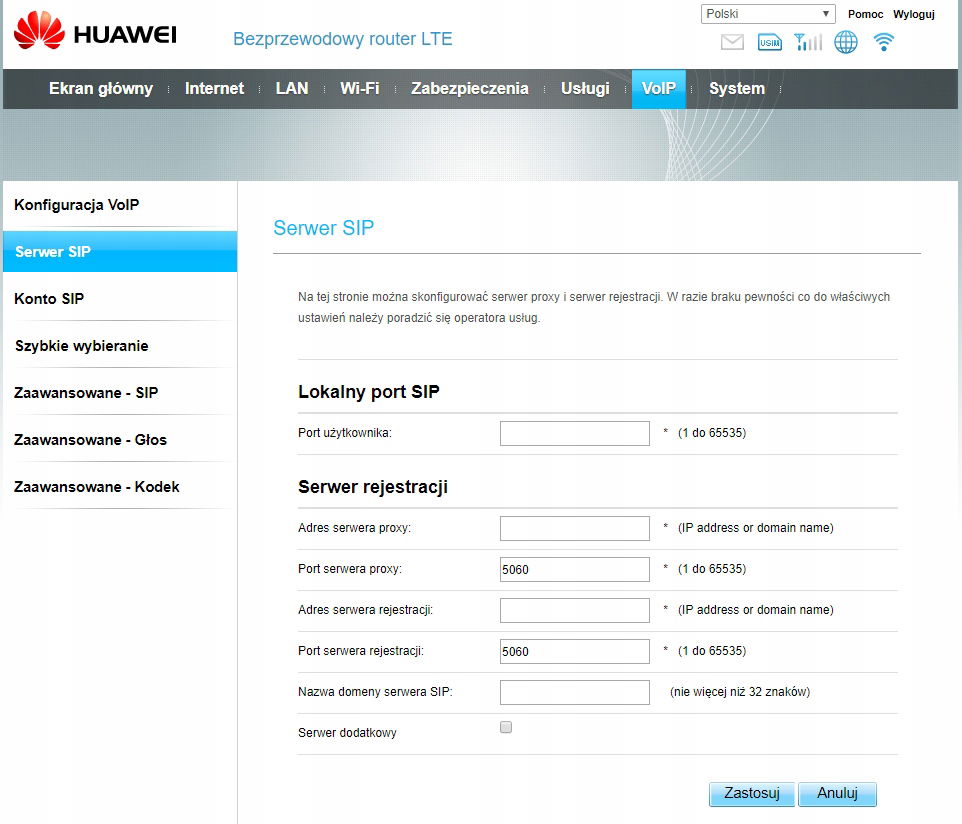Screen dimensions: 962x824
Task: Click the envelope messages icon
Action: [x=732, y=42]
